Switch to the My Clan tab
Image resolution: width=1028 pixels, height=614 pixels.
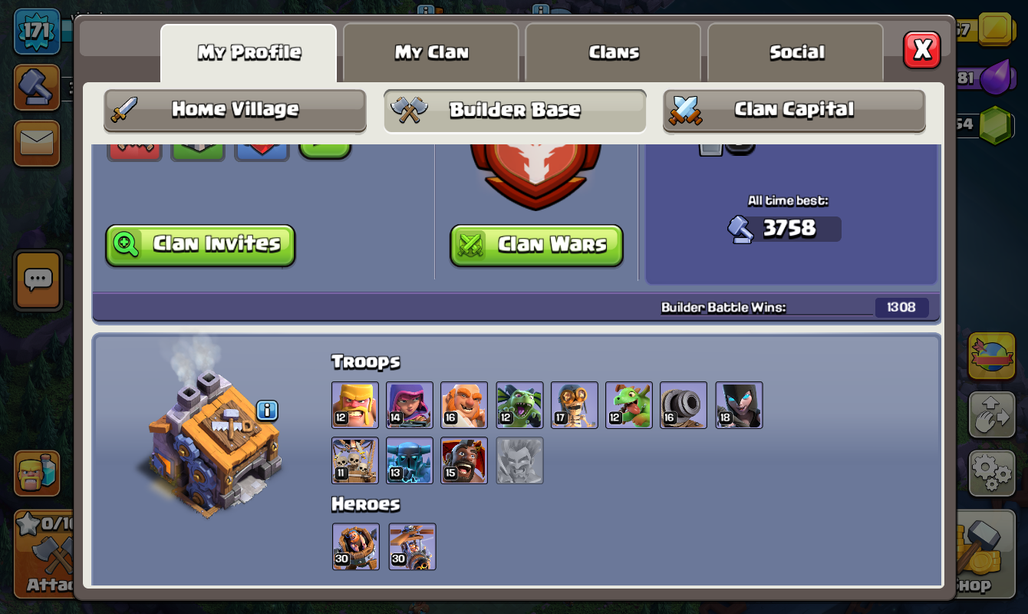431,52
